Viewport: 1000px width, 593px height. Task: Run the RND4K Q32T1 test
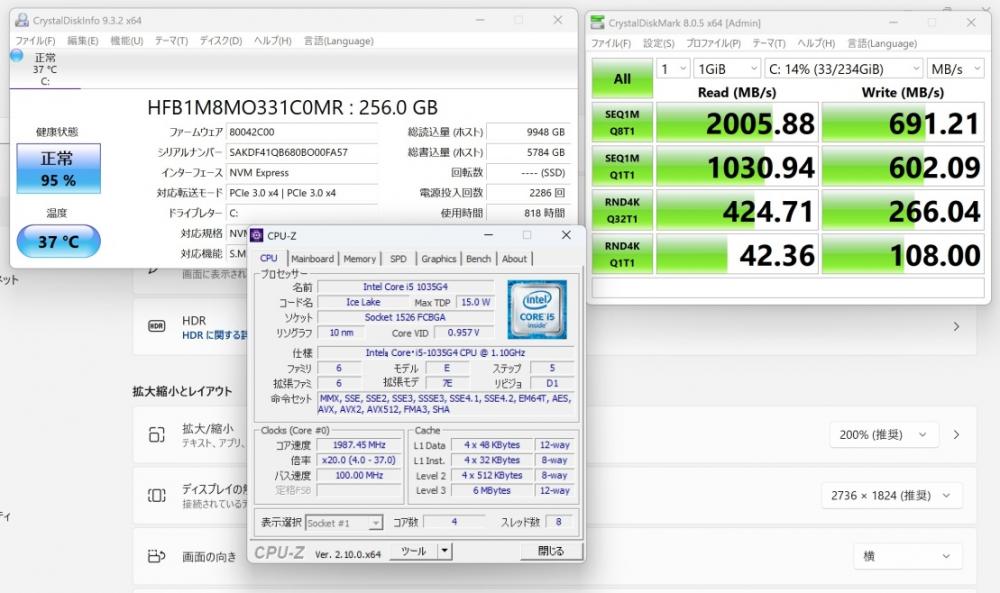(622, 210)
